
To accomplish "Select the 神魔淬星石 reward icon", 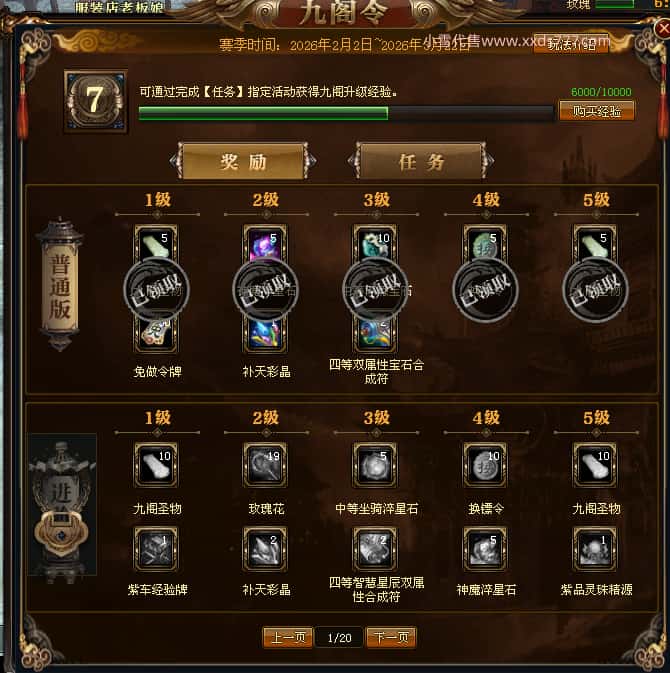I will (485, 549).
